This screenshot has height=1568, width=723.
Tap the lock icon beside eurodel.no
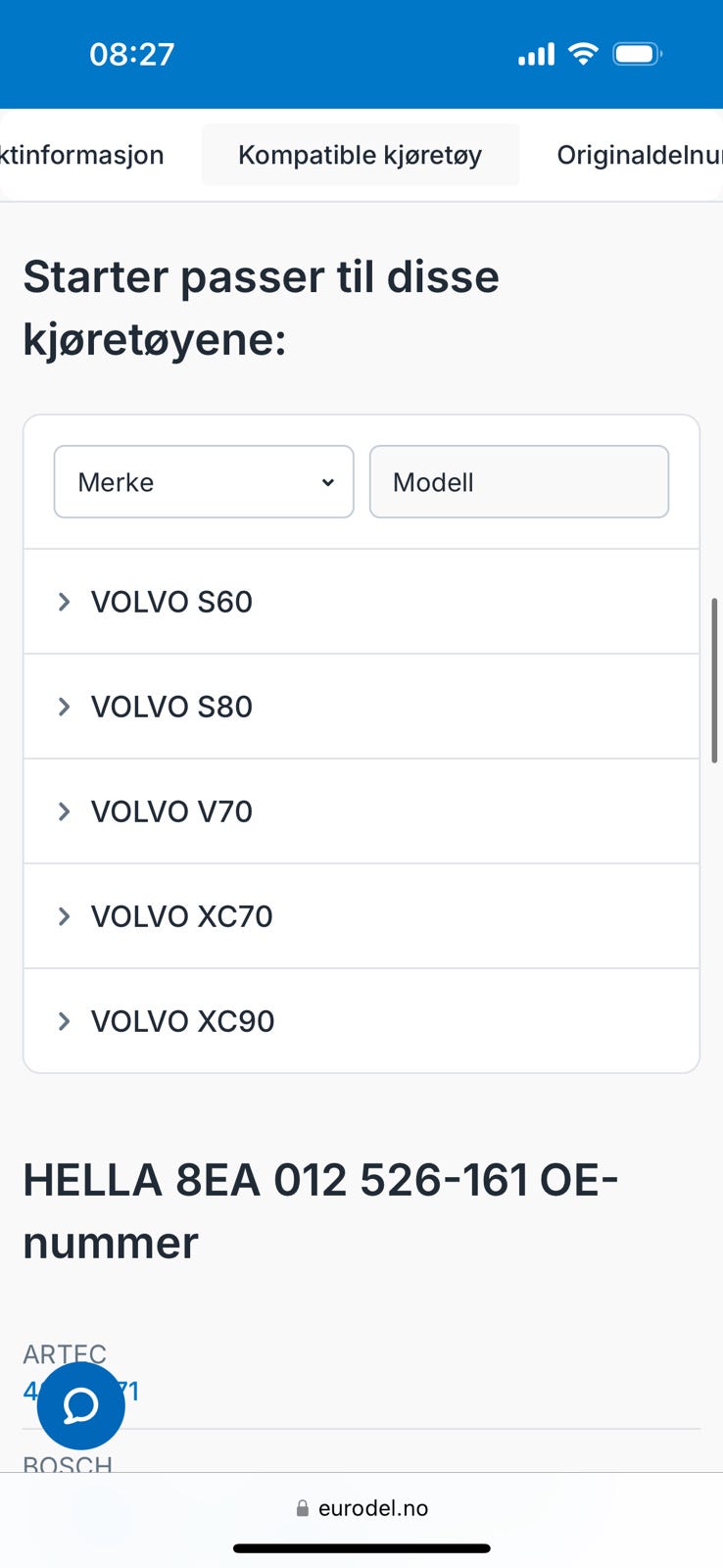click(303, 1508)
